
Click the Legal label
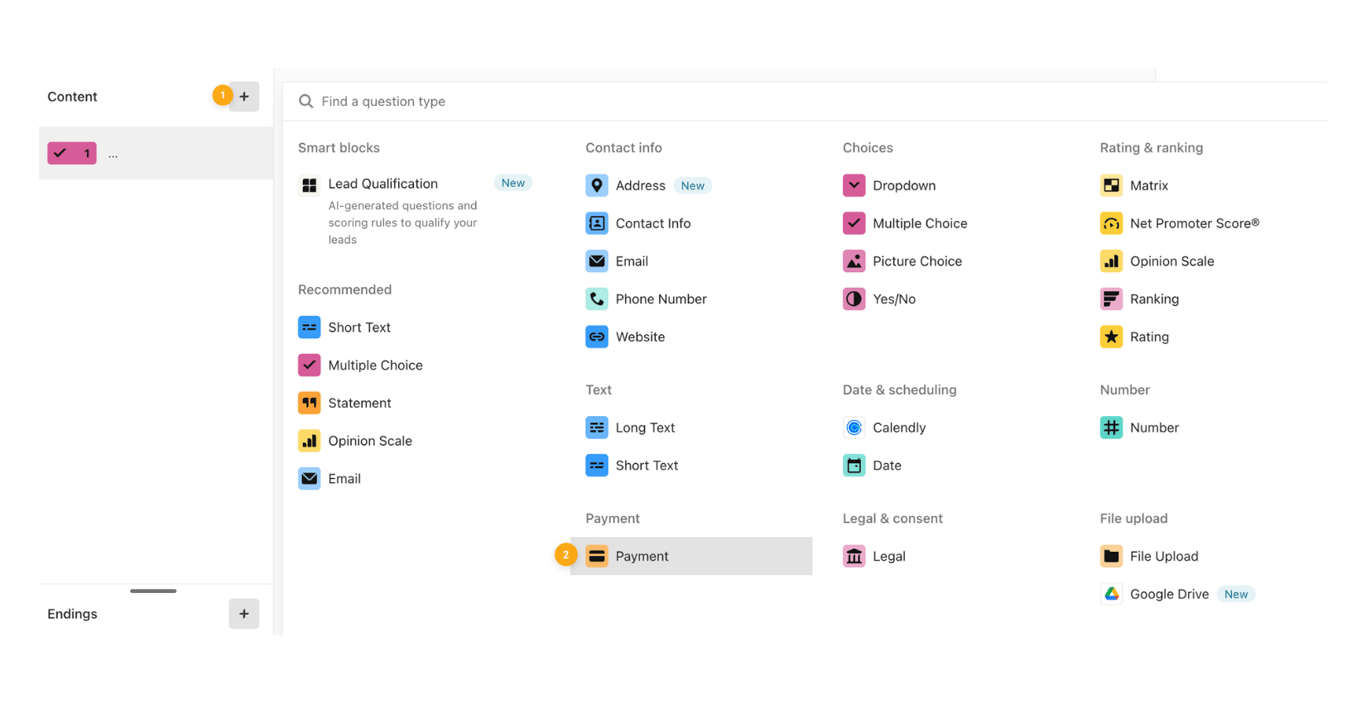[889, 556]
